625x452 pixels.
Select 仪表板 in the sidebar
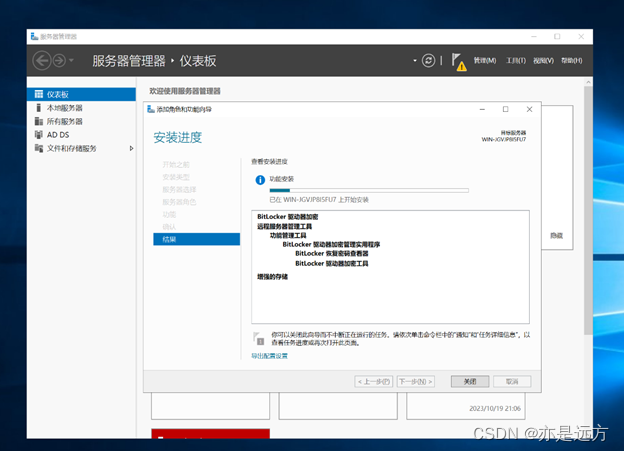pos(81,94)
